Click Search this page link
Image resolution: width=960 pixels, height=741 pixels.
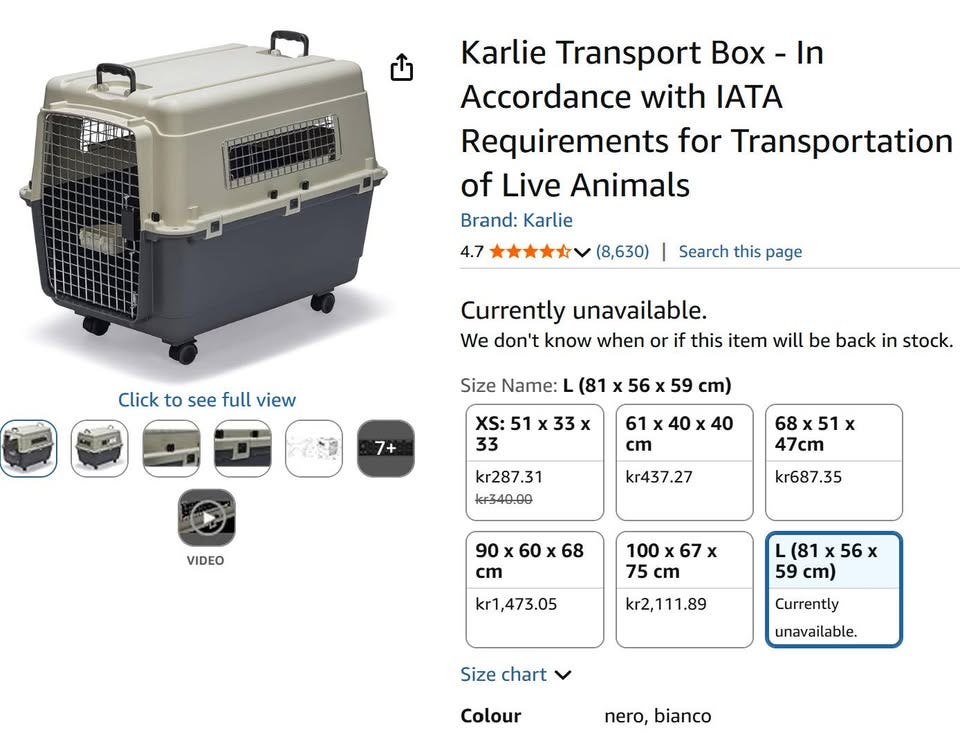(x=740, y=252)
